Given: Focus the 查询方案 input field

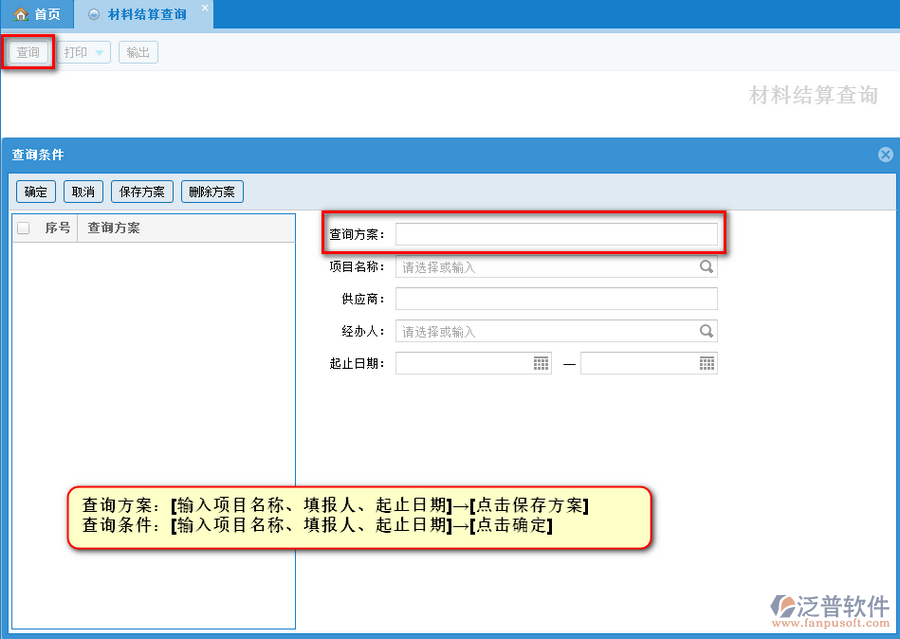Looking at the screenshot, I should coord(556,234).
